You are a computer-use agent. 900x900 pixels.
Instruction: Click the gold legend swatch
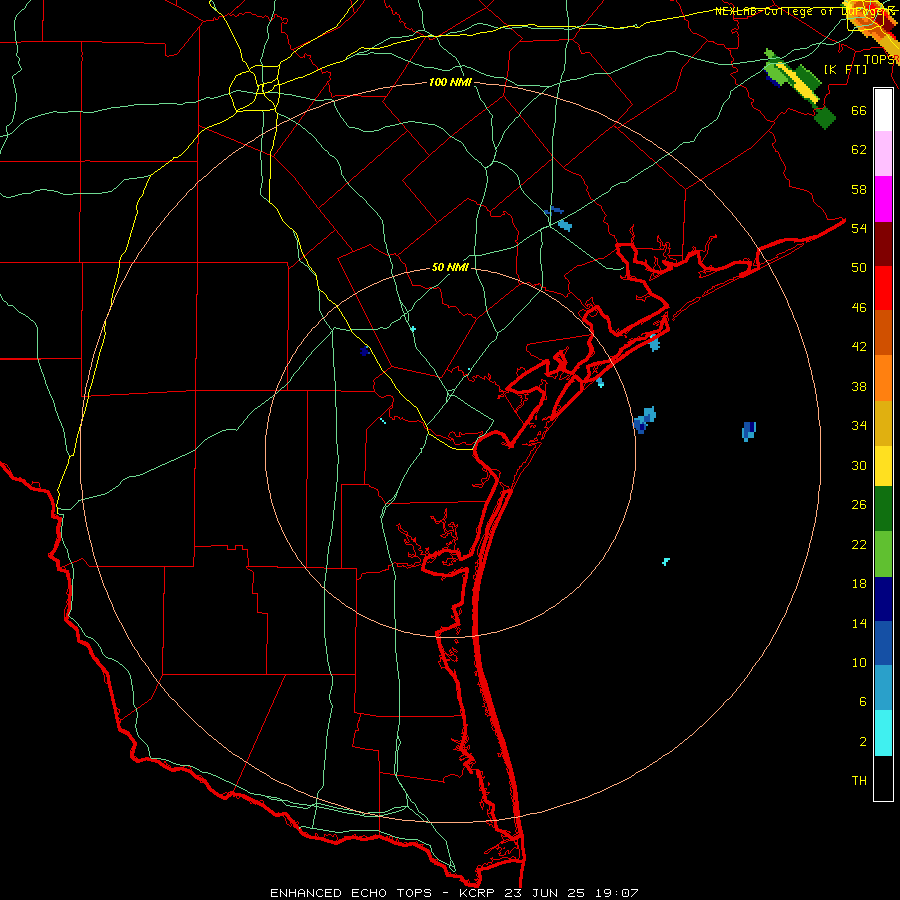coord(883,423)
